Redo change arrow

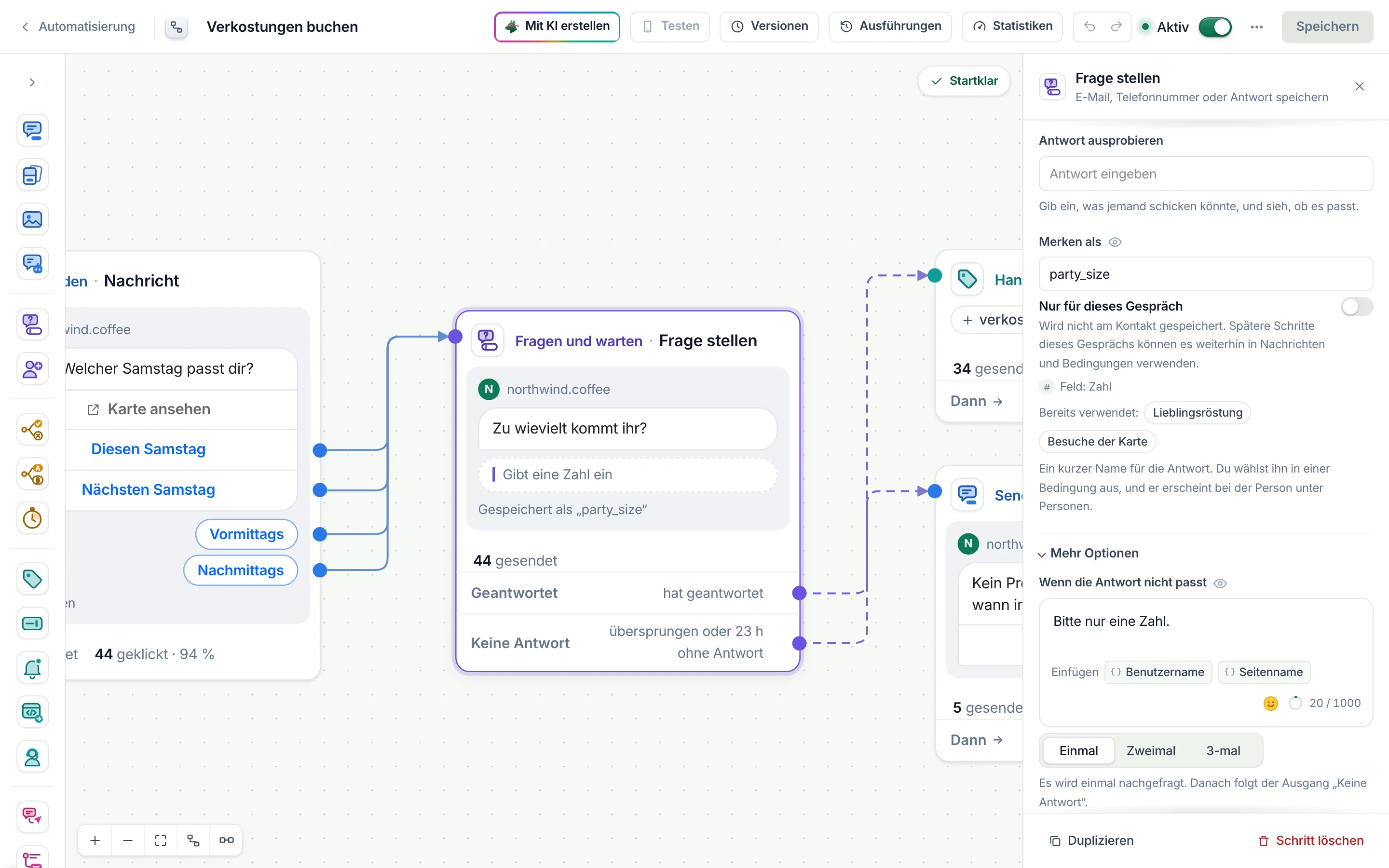coord(1117,27)
